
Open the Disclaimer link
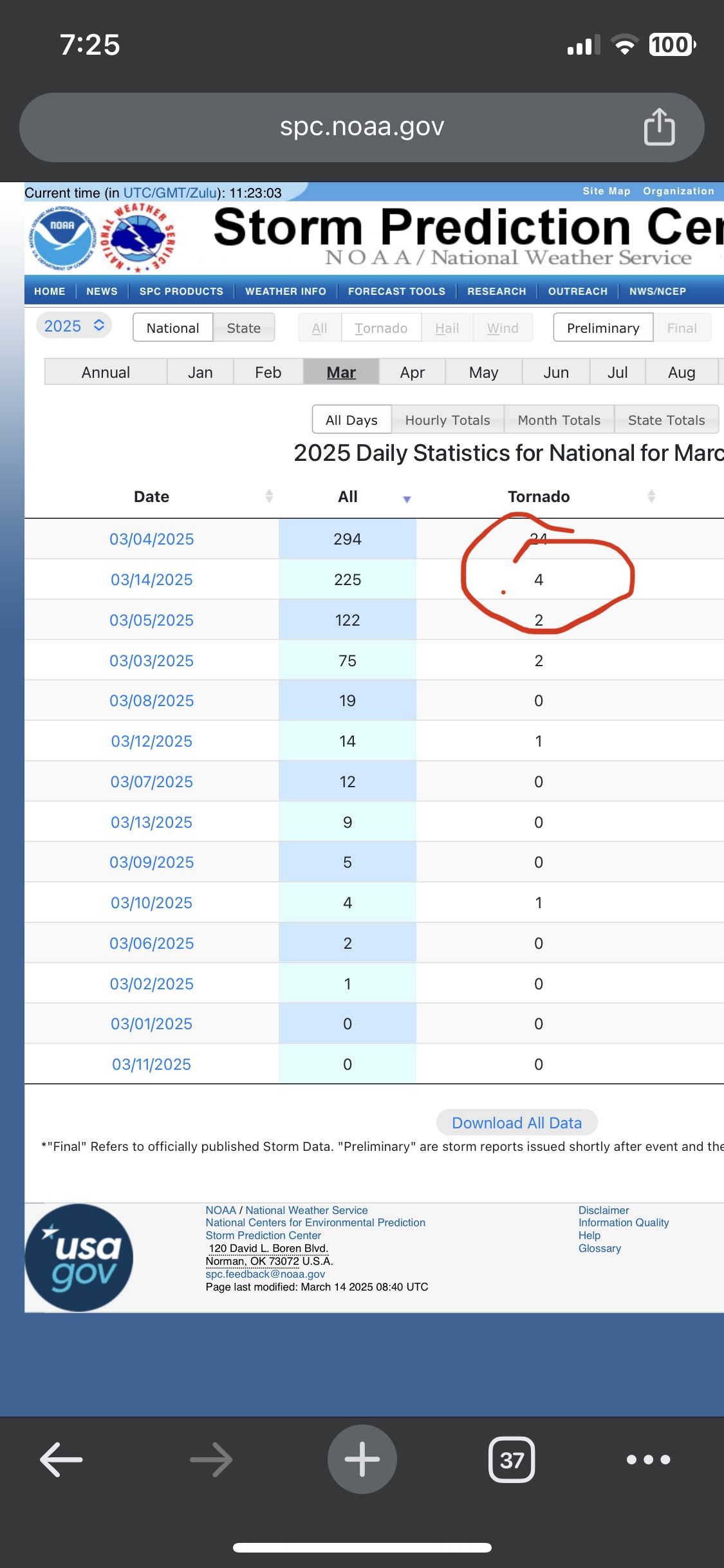click(x=604, y=1210)
